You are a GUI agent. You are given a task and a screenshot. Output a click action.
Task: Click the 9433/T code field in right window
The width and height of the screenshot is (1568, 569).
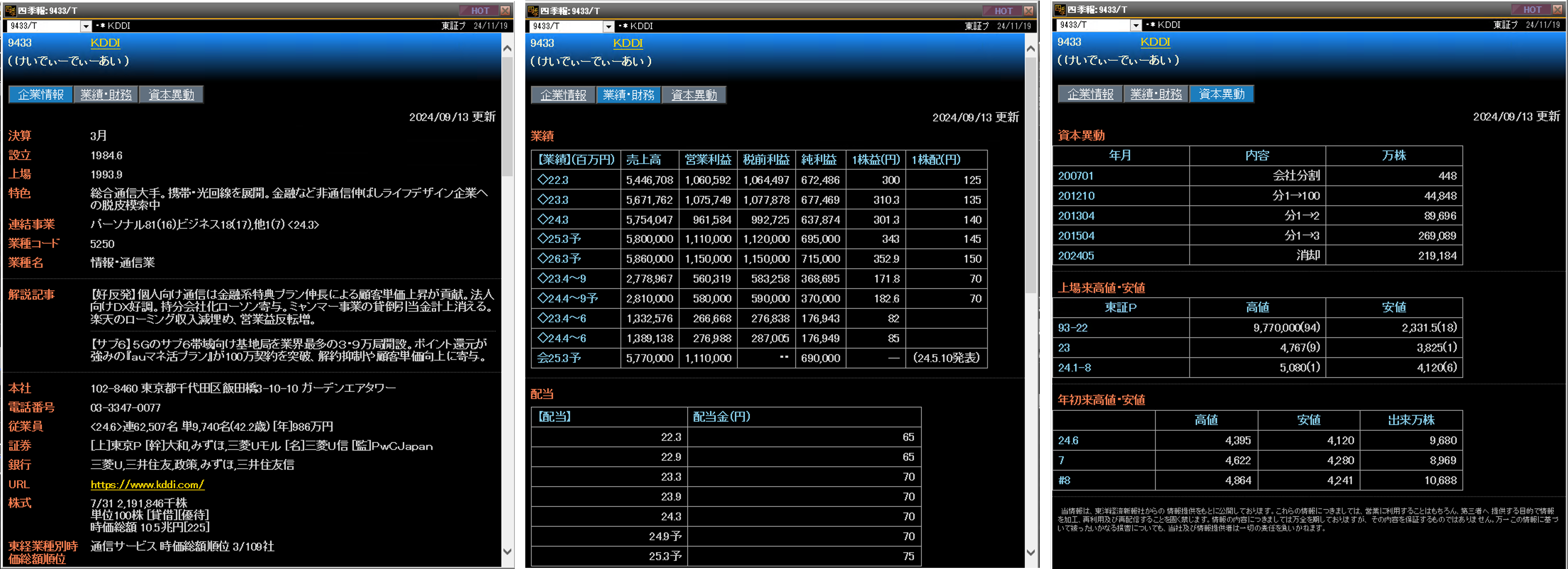click(x=1093, y=25)
